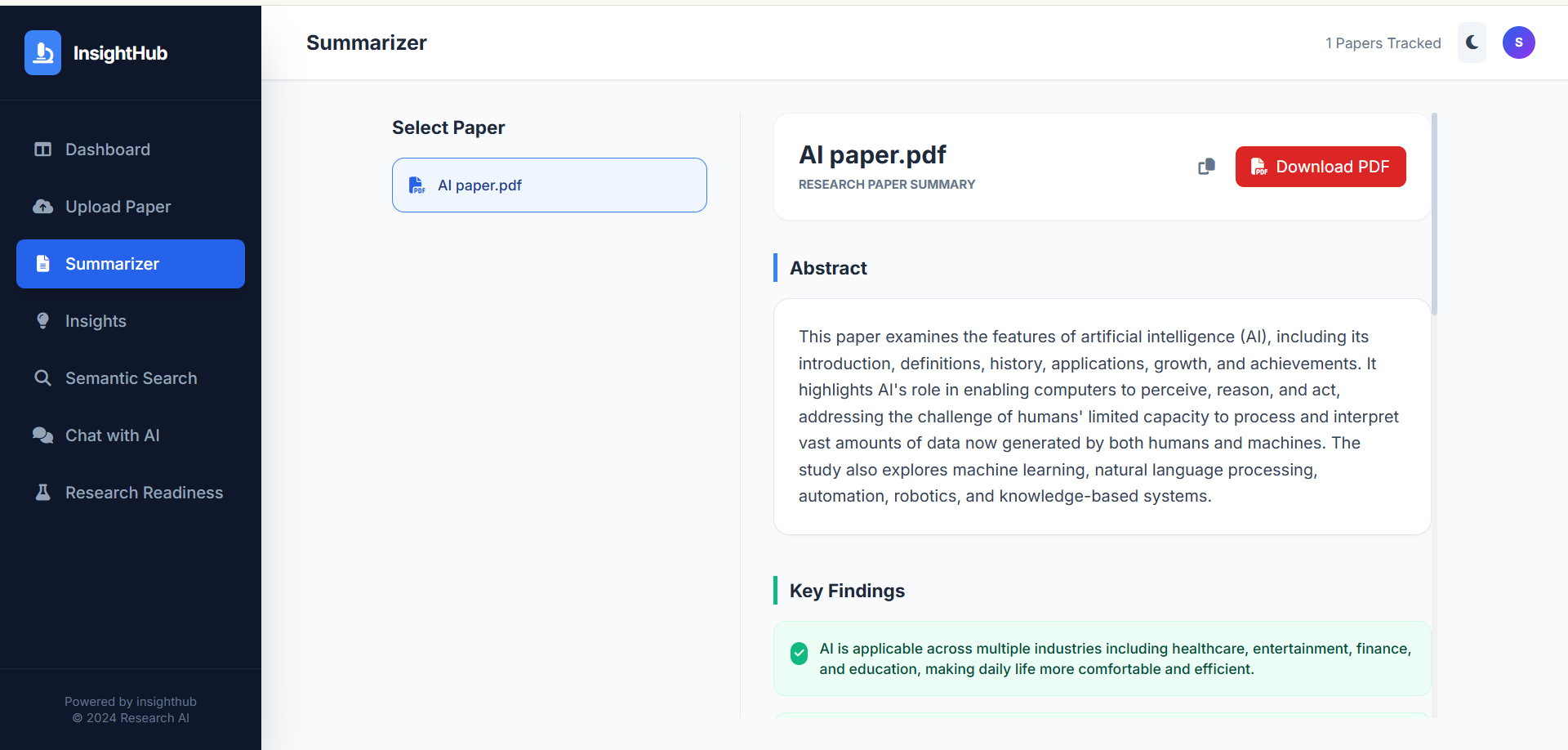Click the Research Readiness flask icon
This screenshot has height=750, width=1568.
(43, 493)
